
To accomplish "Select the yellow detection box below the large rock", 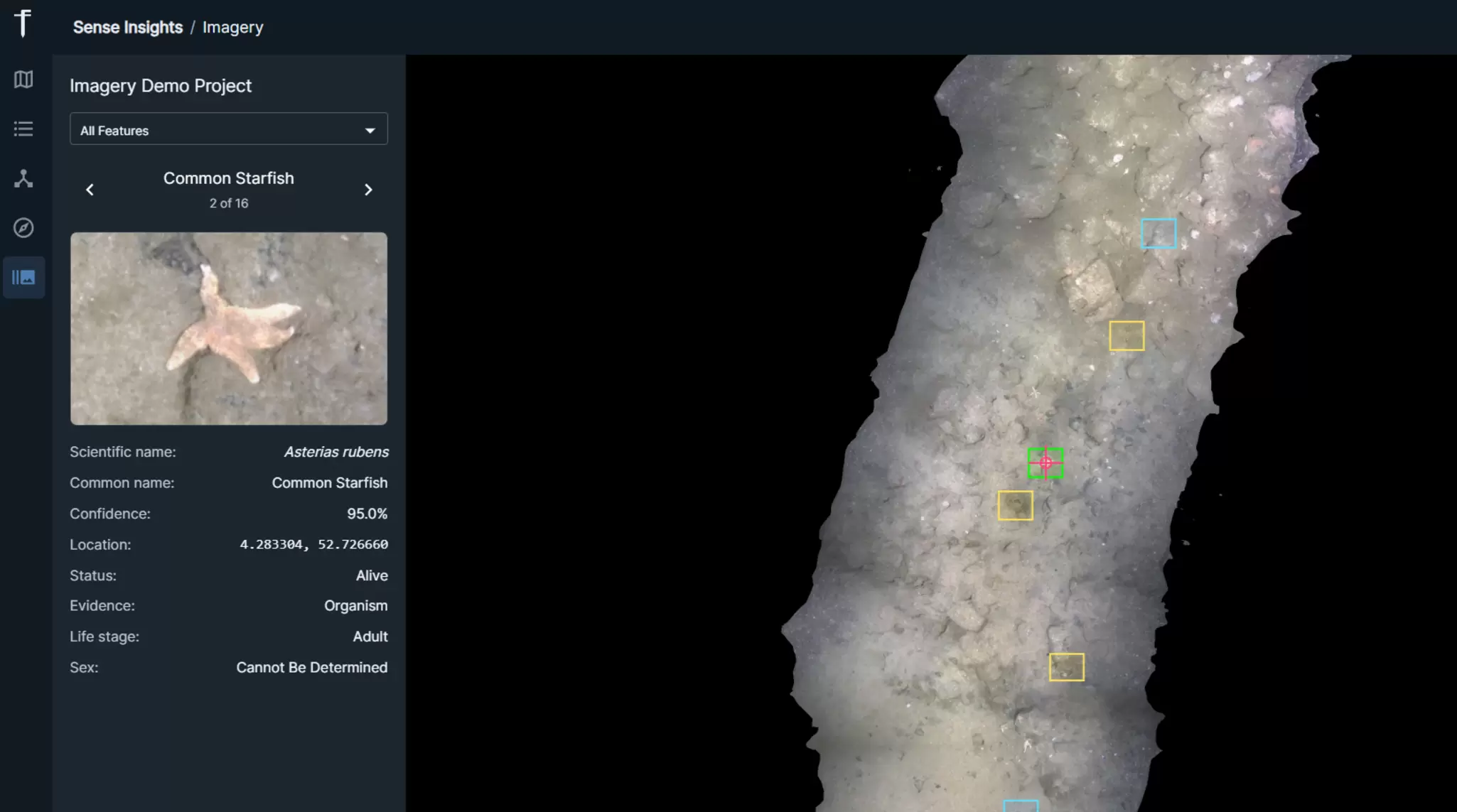I will [x=1127, y=336].
